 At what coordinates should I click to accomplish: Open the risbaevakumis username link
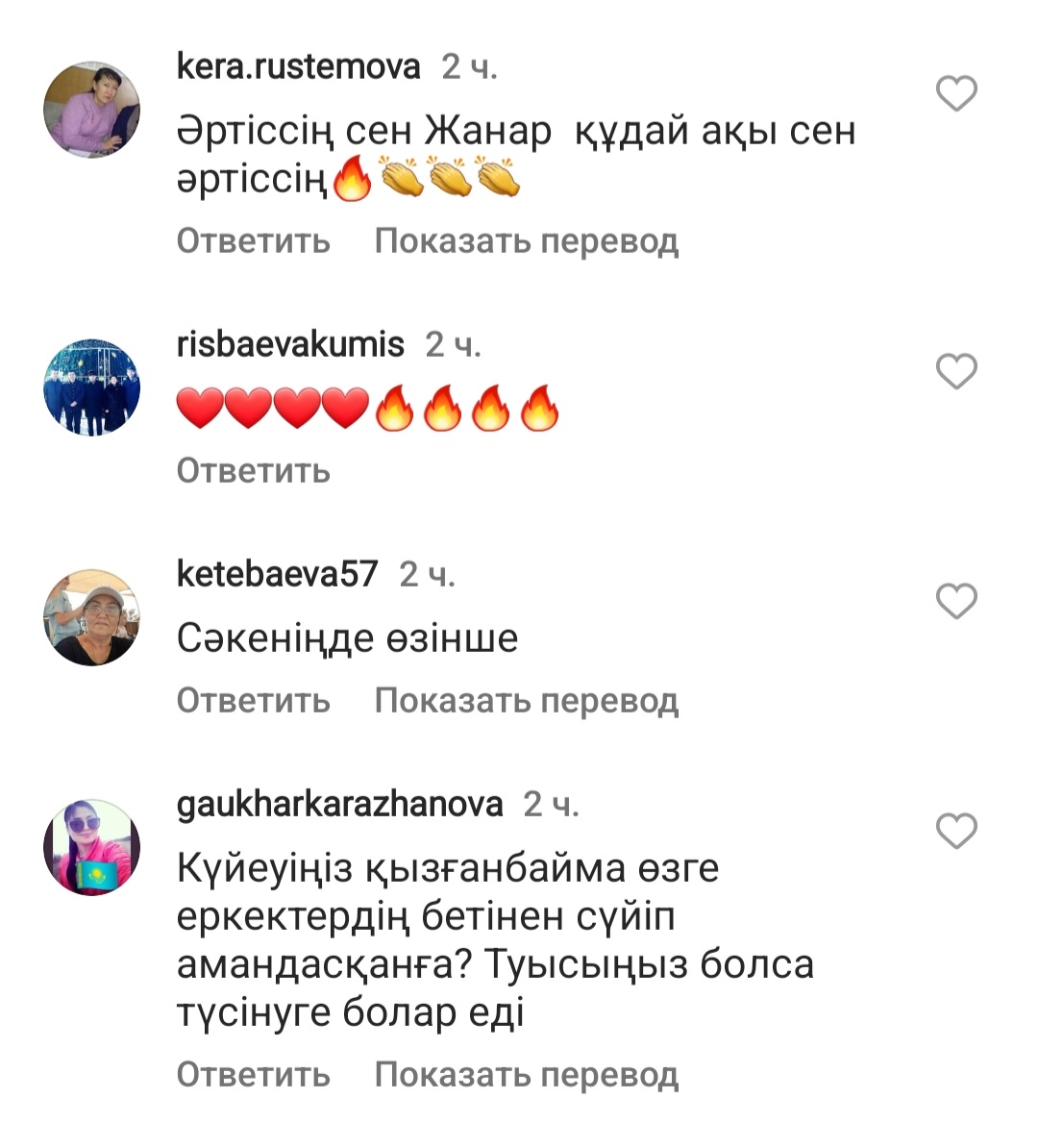tap(290, 344)
